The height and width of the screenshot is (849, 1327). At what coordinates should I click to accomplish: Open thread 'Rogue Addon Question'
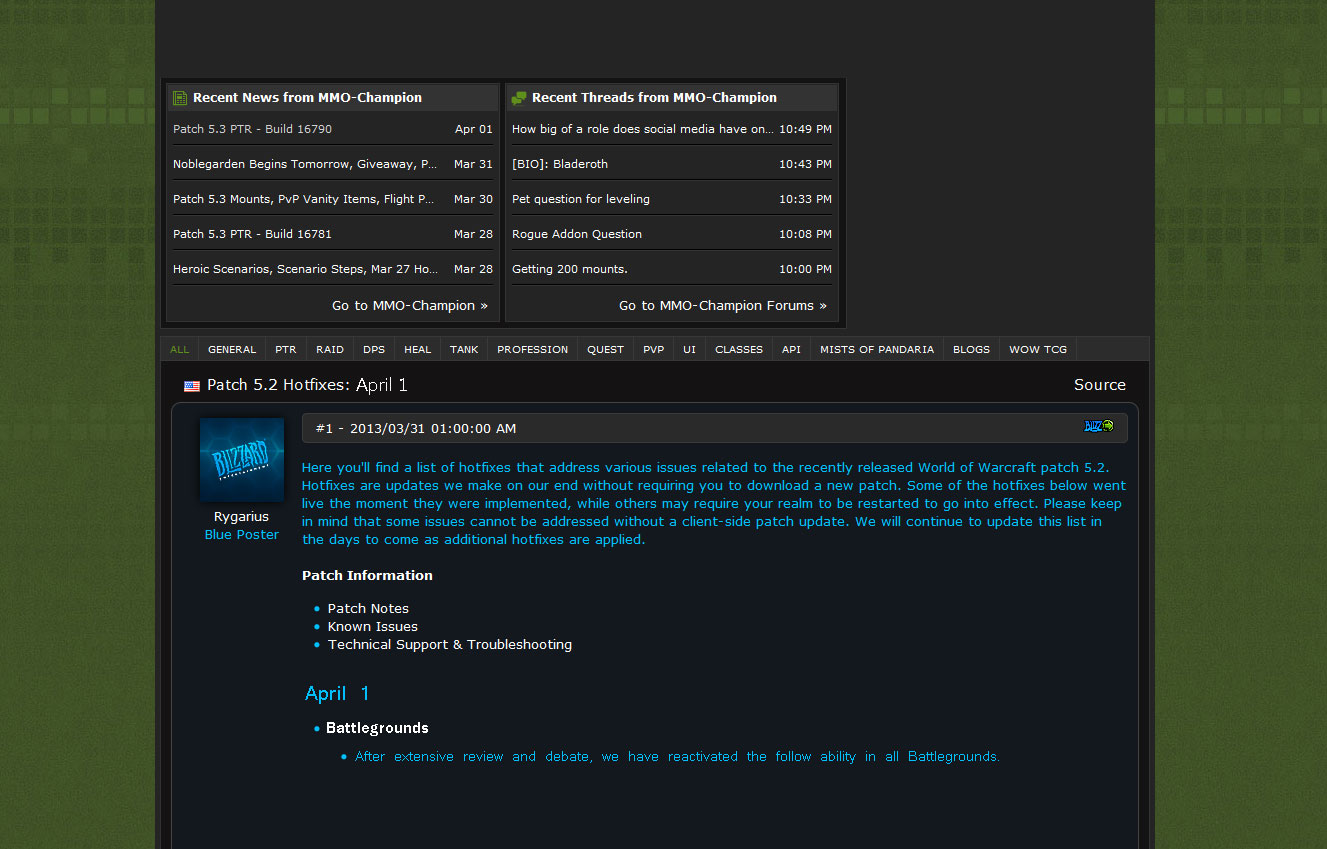pyautogui.click(x=577, y=234)
